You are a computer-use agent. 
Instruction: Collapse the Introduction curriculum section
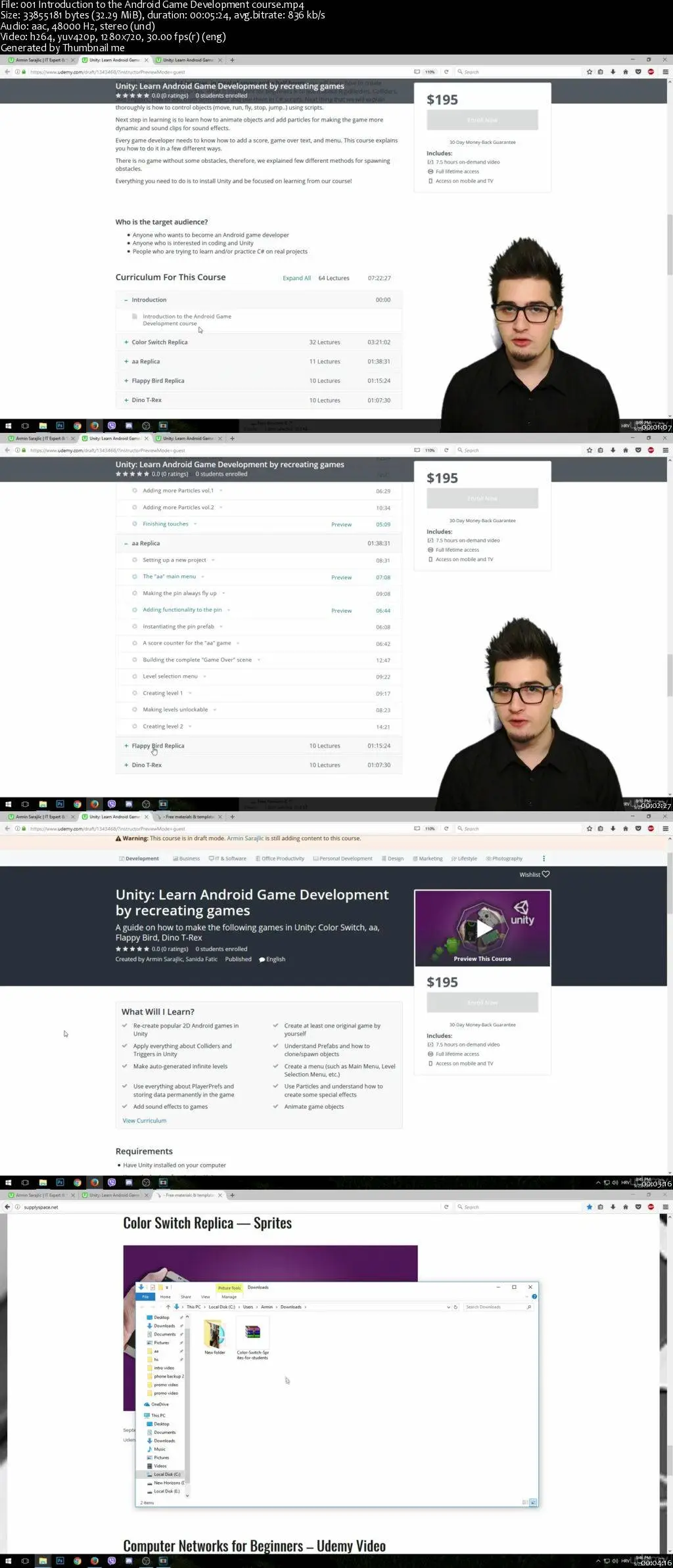pyautogui.click(x=126, y=300)
